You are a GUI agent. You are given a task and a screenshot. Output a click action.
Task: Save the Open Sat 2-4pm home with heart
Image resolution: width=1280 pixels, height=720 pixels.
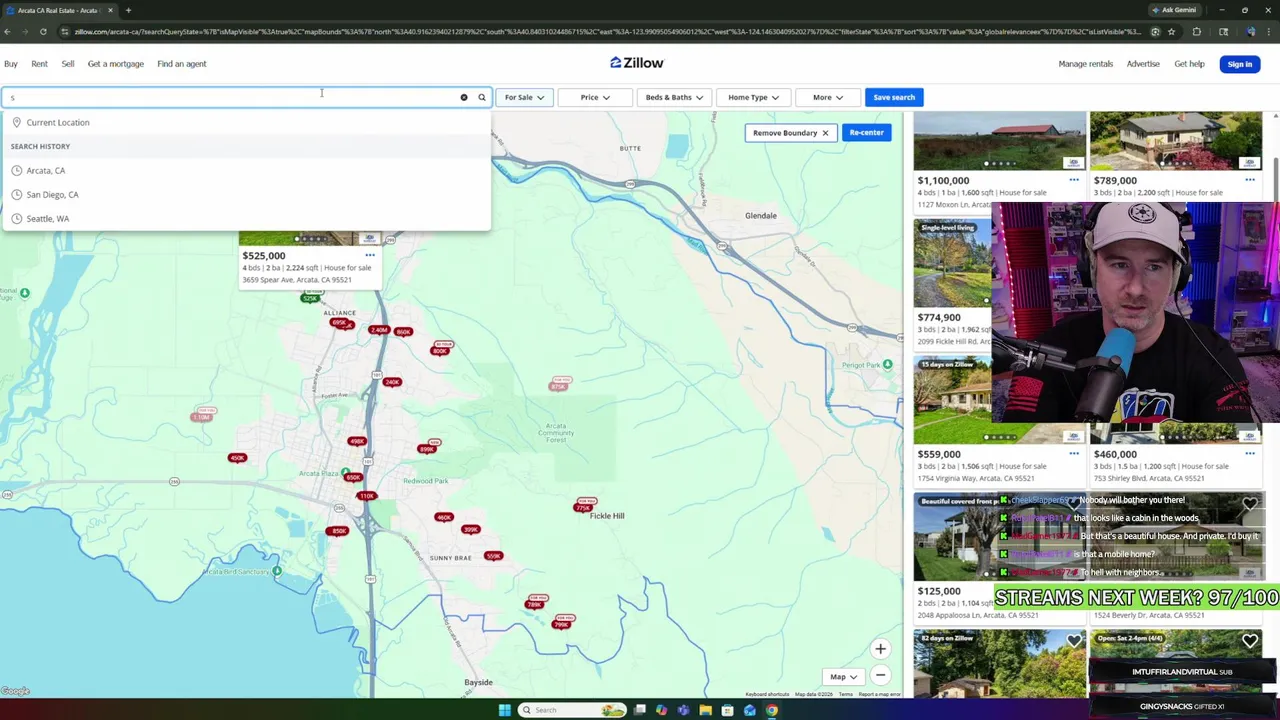pyautogui.click(x=1250, y=641)
